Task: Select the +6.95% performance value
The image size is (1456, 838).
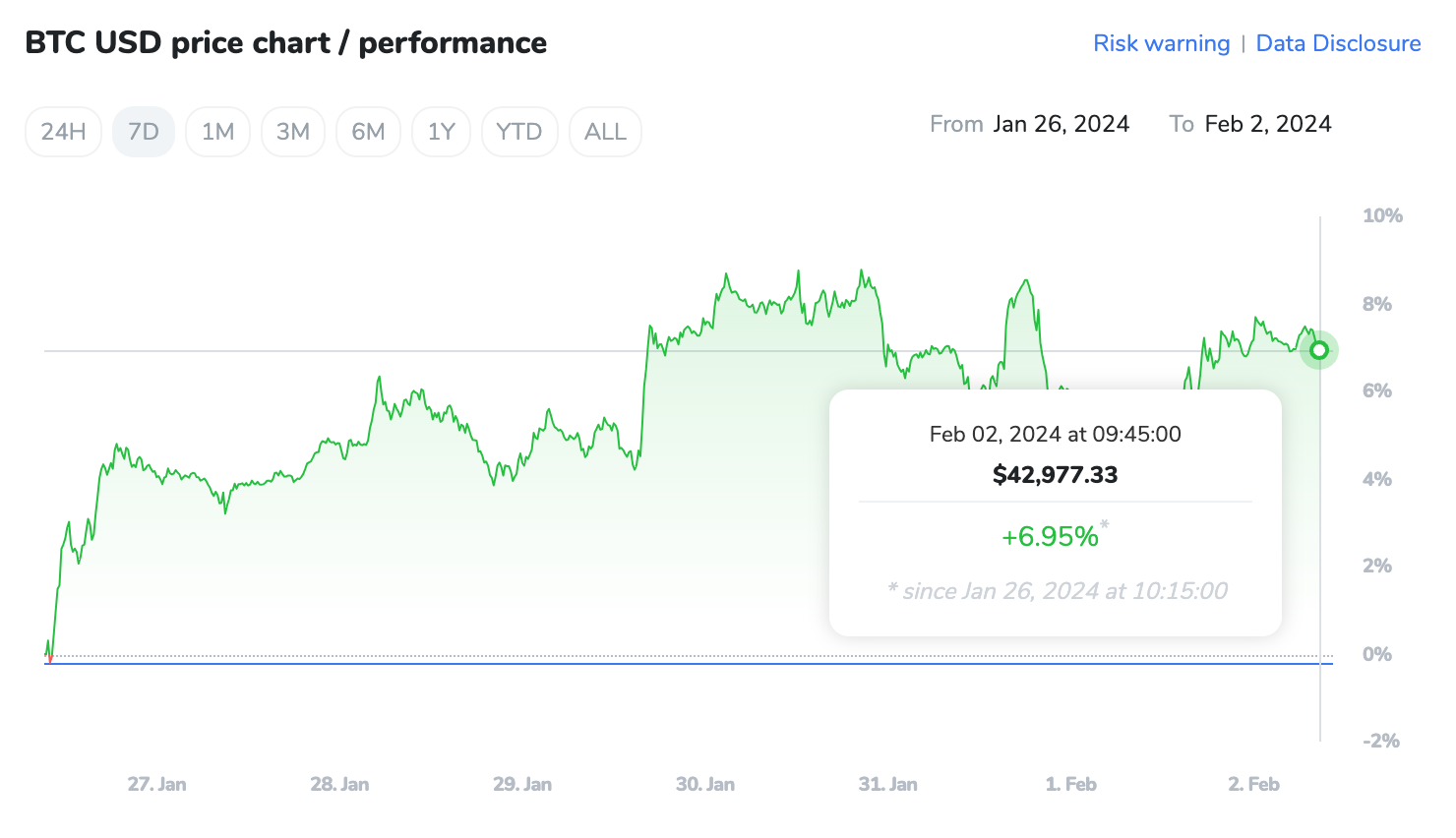Action: 1049,536
